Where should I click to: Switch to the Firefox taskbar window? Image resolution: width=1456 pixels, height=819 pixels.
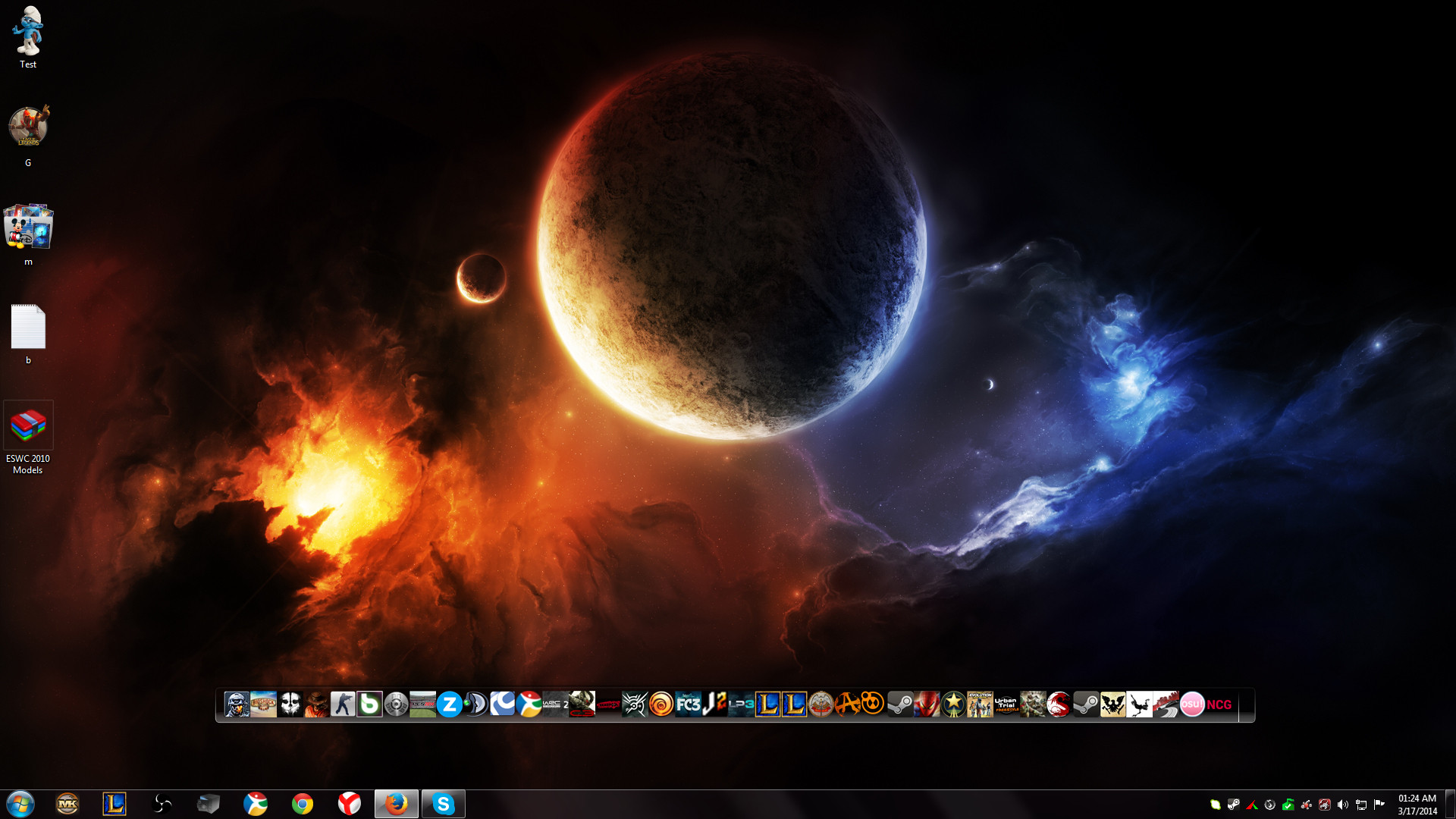coord(396,804)
